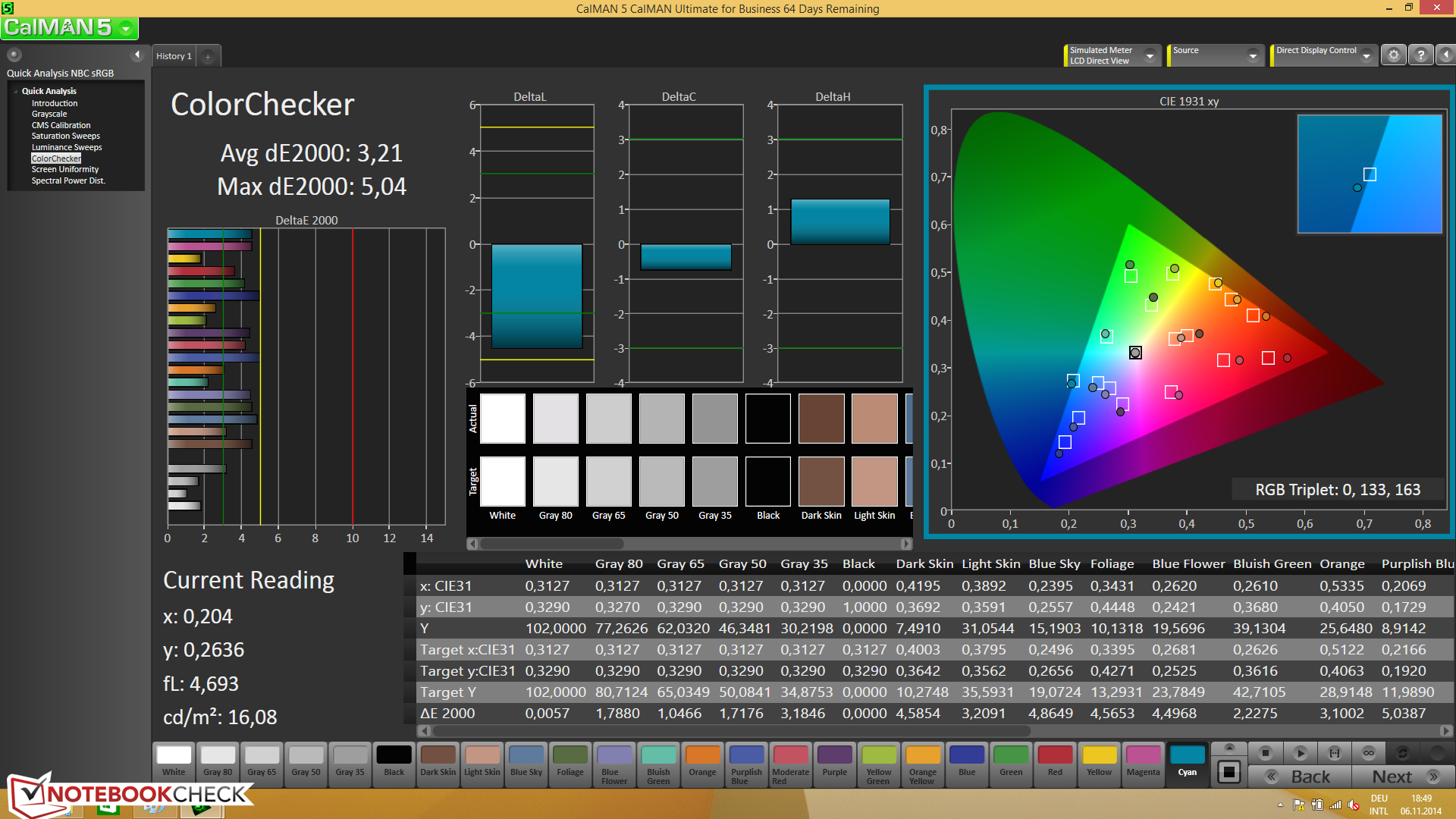Click the help question mark icon

1421,55
